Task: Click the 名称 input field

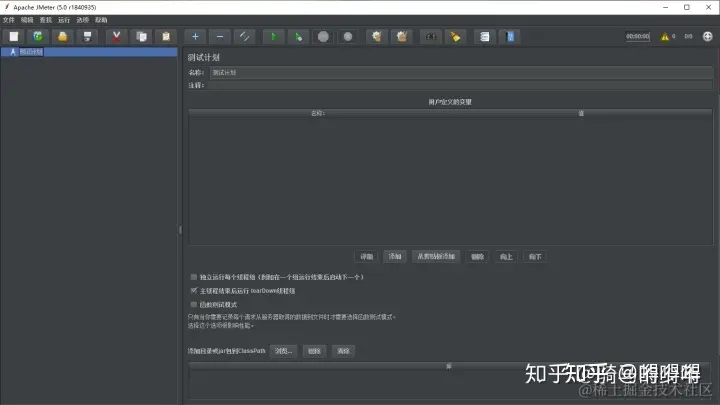Action: (x=461, y=73)
